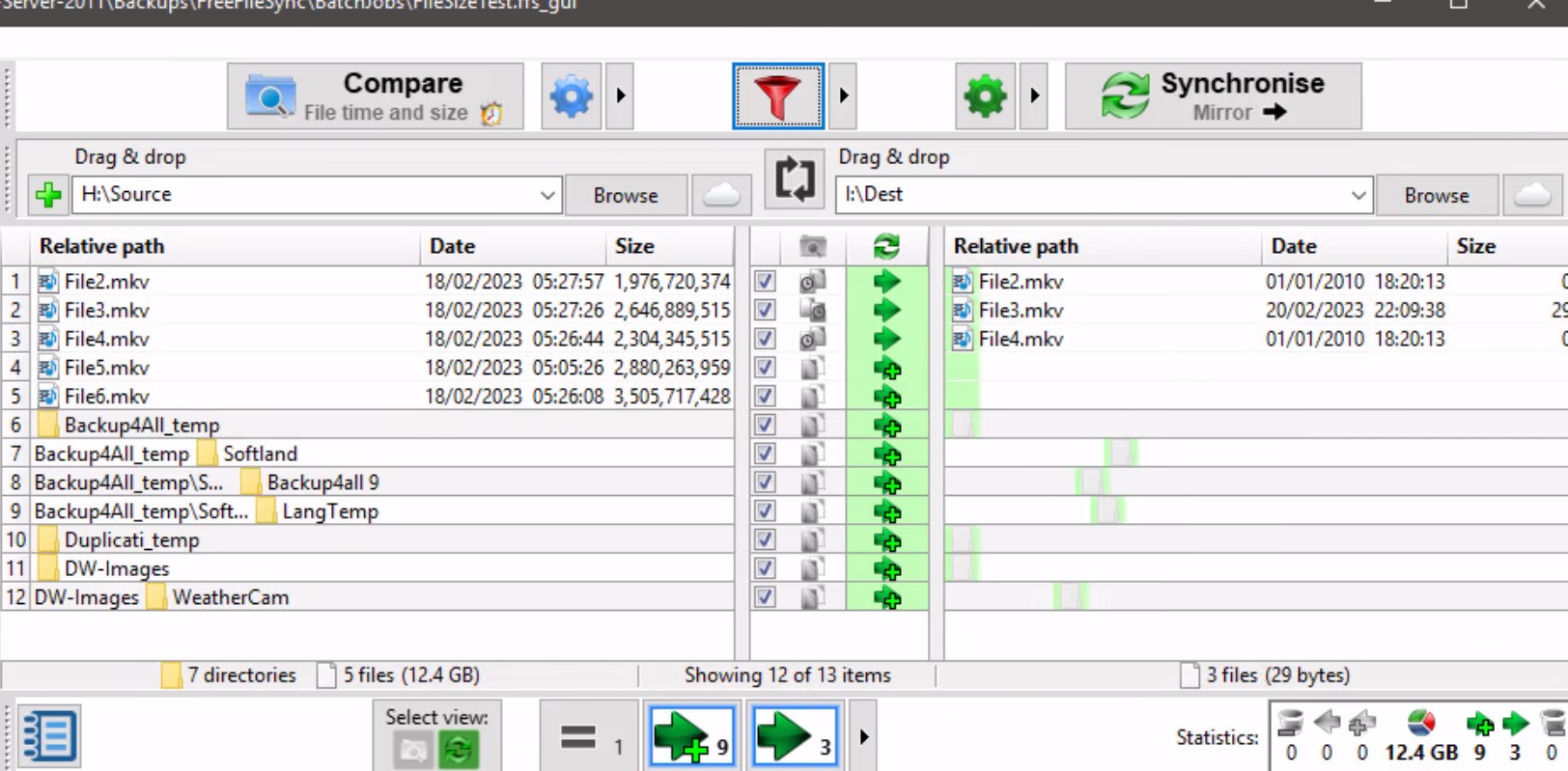
Task: Uncheck the File4.mkv row checkbox
Action: click(765, 340)
